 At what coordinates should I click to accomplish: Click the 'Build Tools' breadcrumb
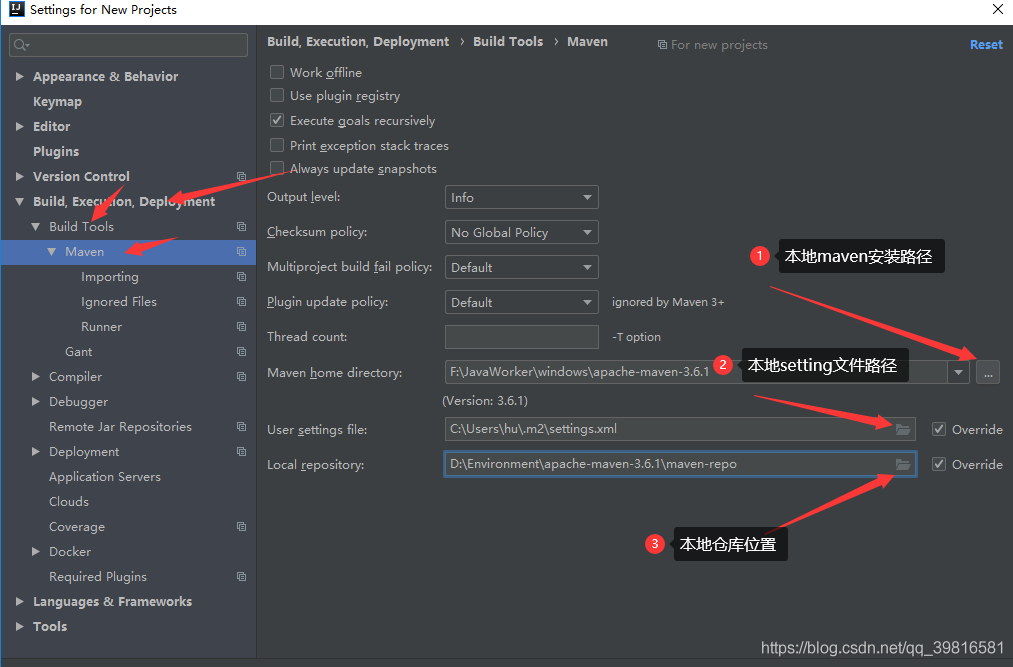508,41
